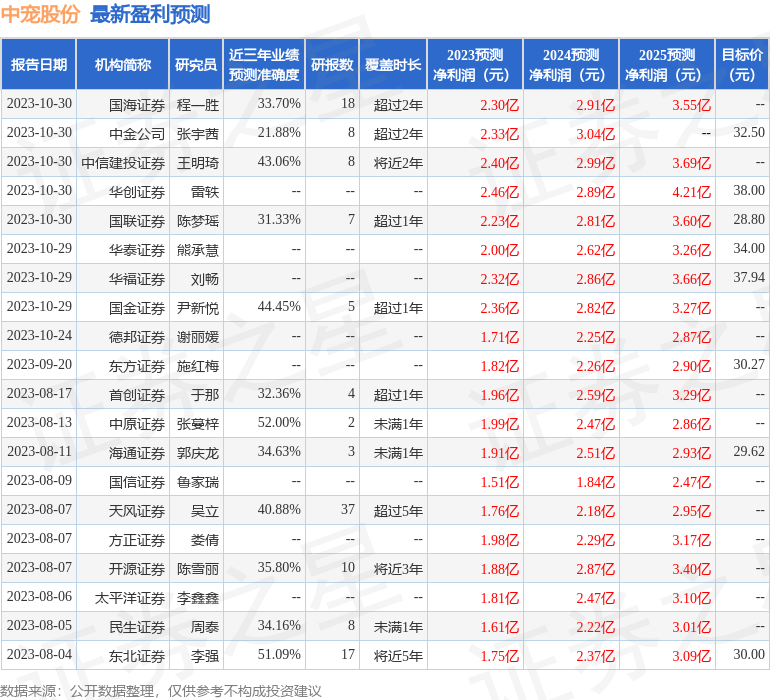Click the 2025预测净利润 column header

pos(667,64)
